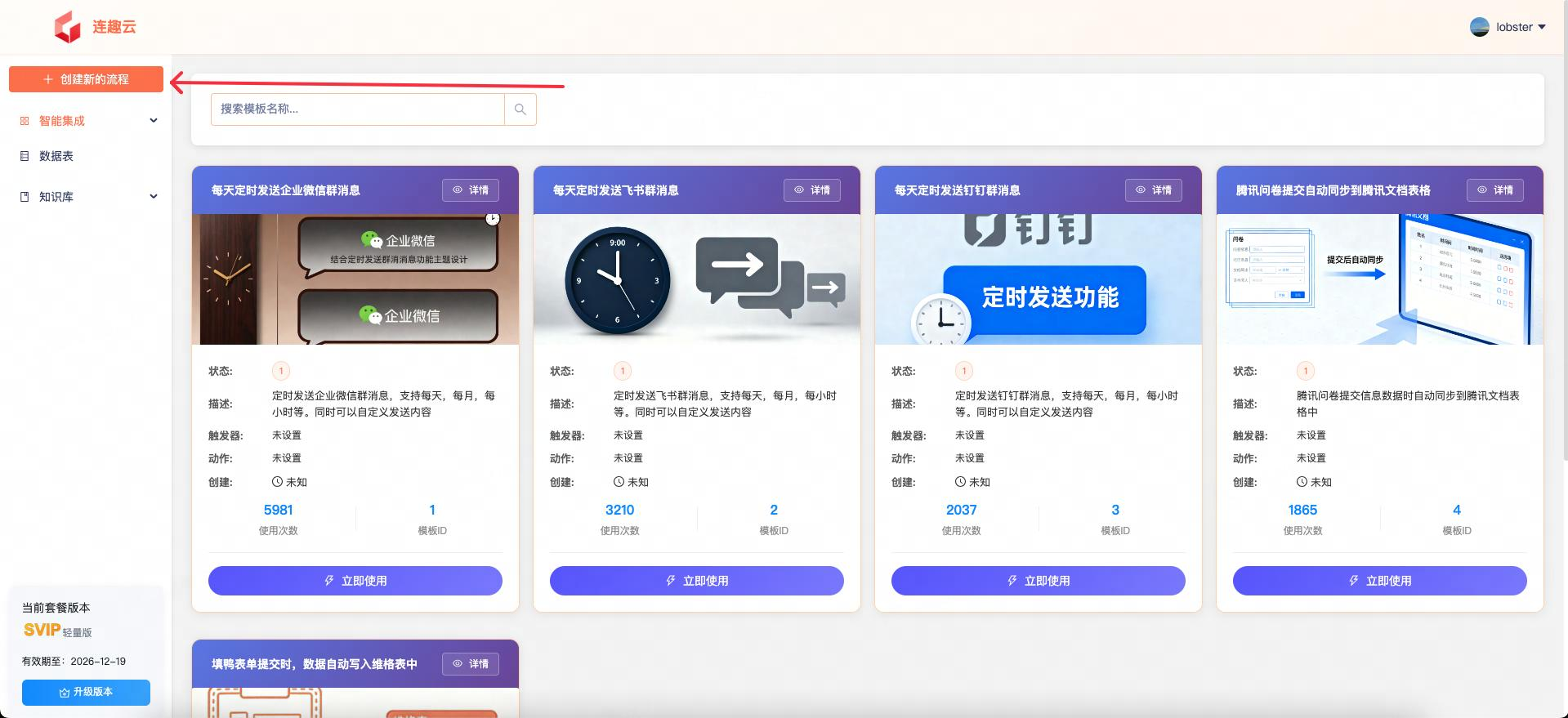
Task: Click template ID 4 on 腾讯问卷 card
Action: 1457,510
